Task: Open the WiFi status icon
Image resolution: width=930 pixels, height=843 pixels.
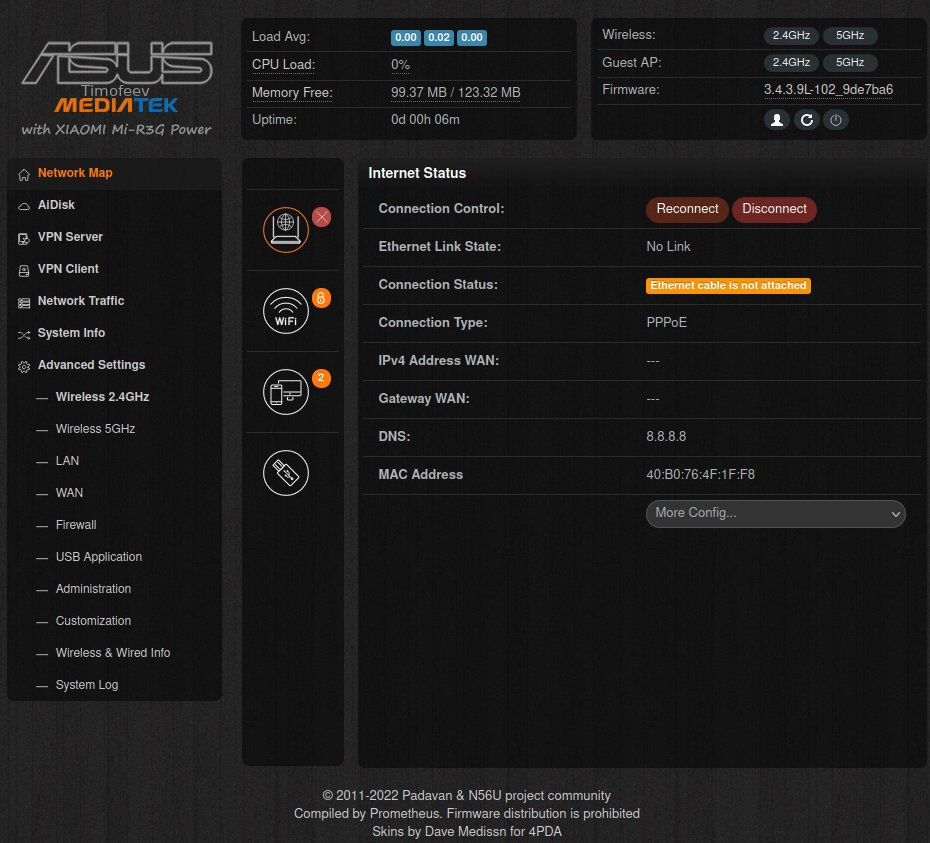Action: 286,311
